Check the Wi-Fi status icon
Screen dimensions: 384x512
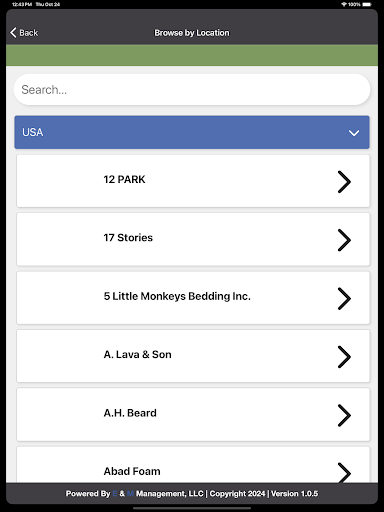coord(344,4)
